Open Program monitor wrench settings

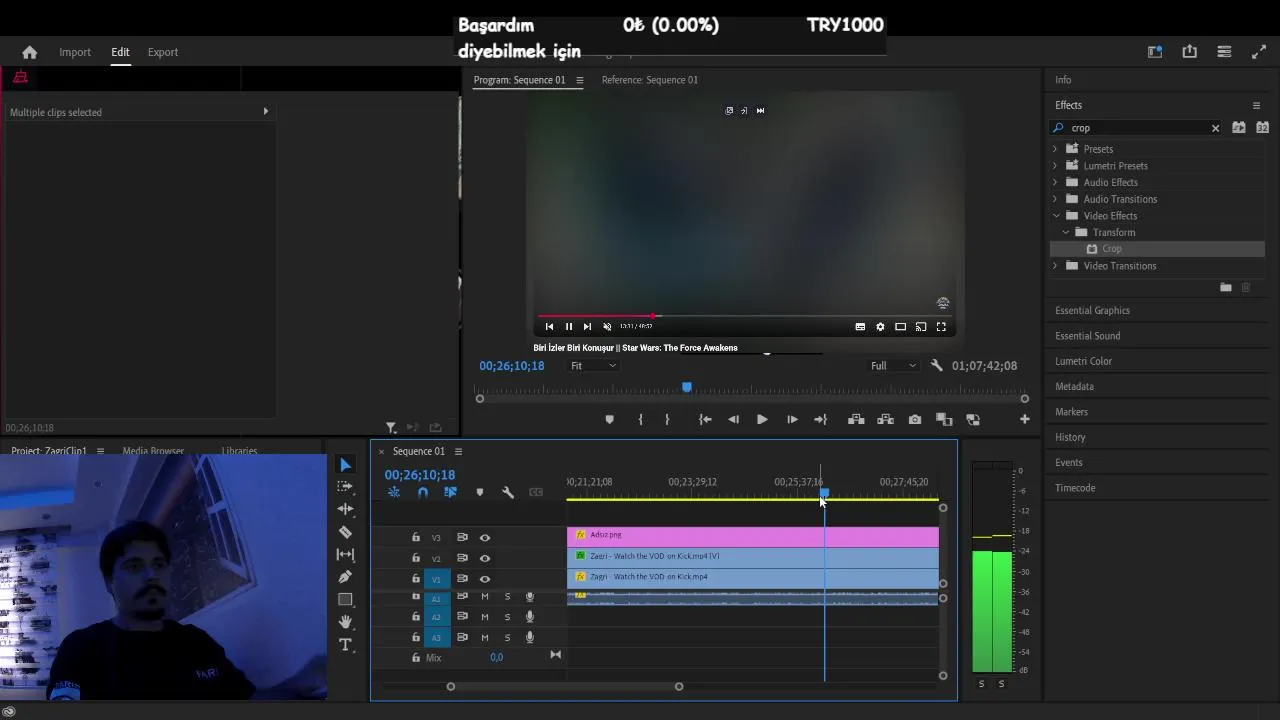tap(937, 366)
